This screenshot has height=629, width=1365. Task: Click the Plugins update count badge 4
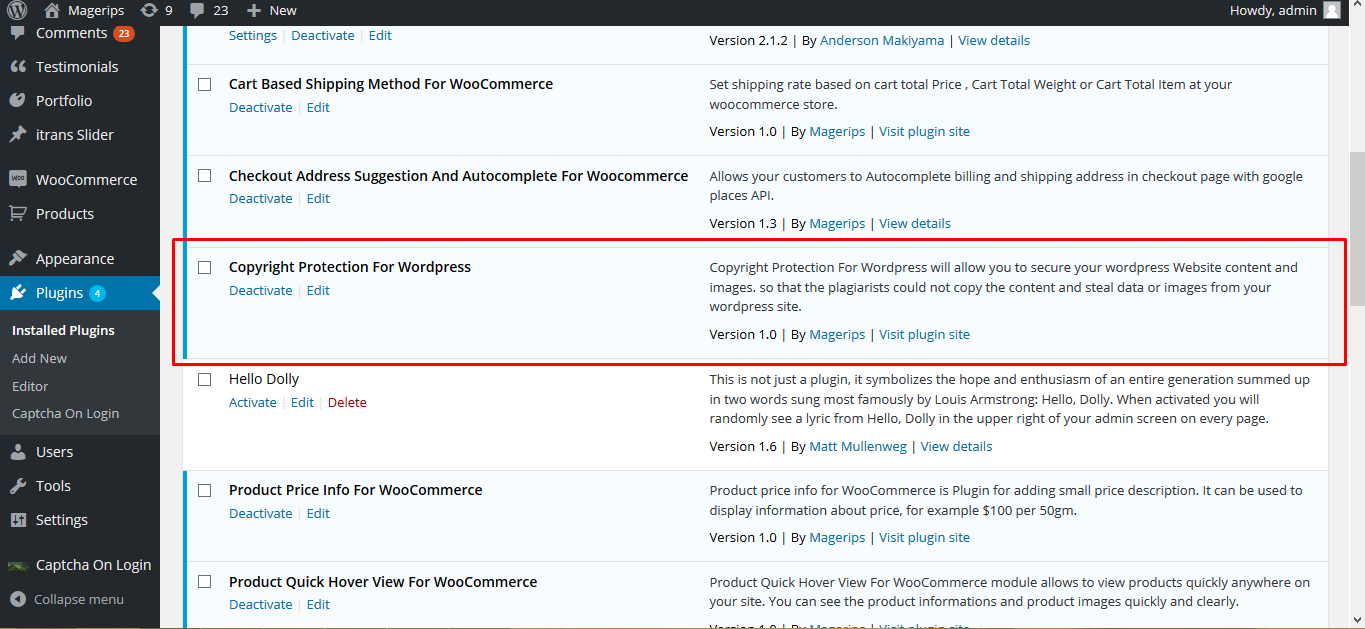[97, 293]
